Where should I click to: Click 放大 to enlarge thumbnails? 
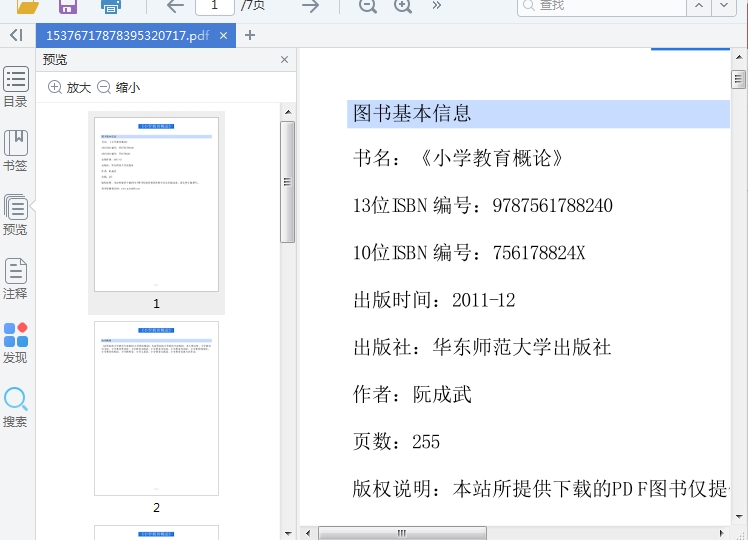pyautogui.click(x=70, y=87)
